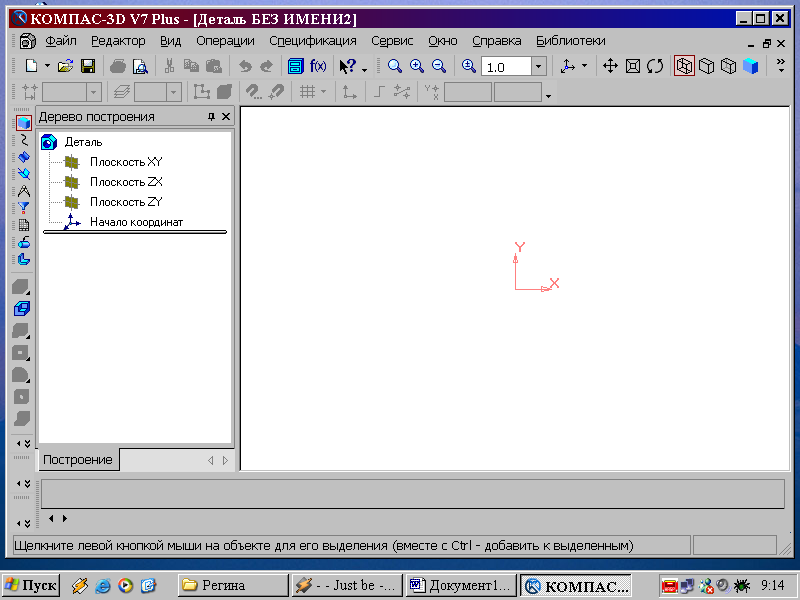The width and height of the screenshot is (800, 600).
Task: Open the view orientation axes dropdown
Action: [584, 66]
